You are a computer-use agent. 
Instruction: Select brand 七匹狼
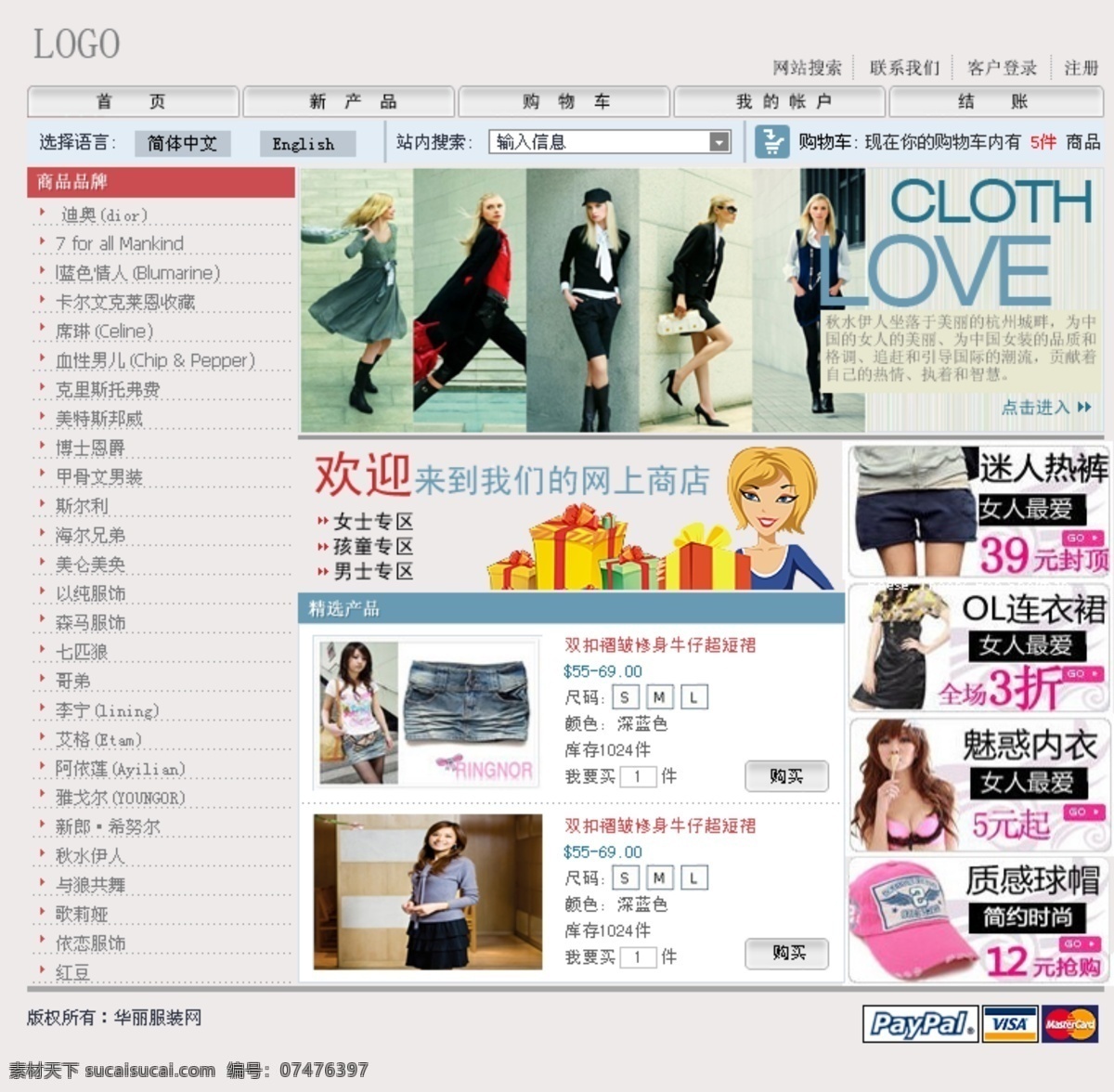pos(82,652)
